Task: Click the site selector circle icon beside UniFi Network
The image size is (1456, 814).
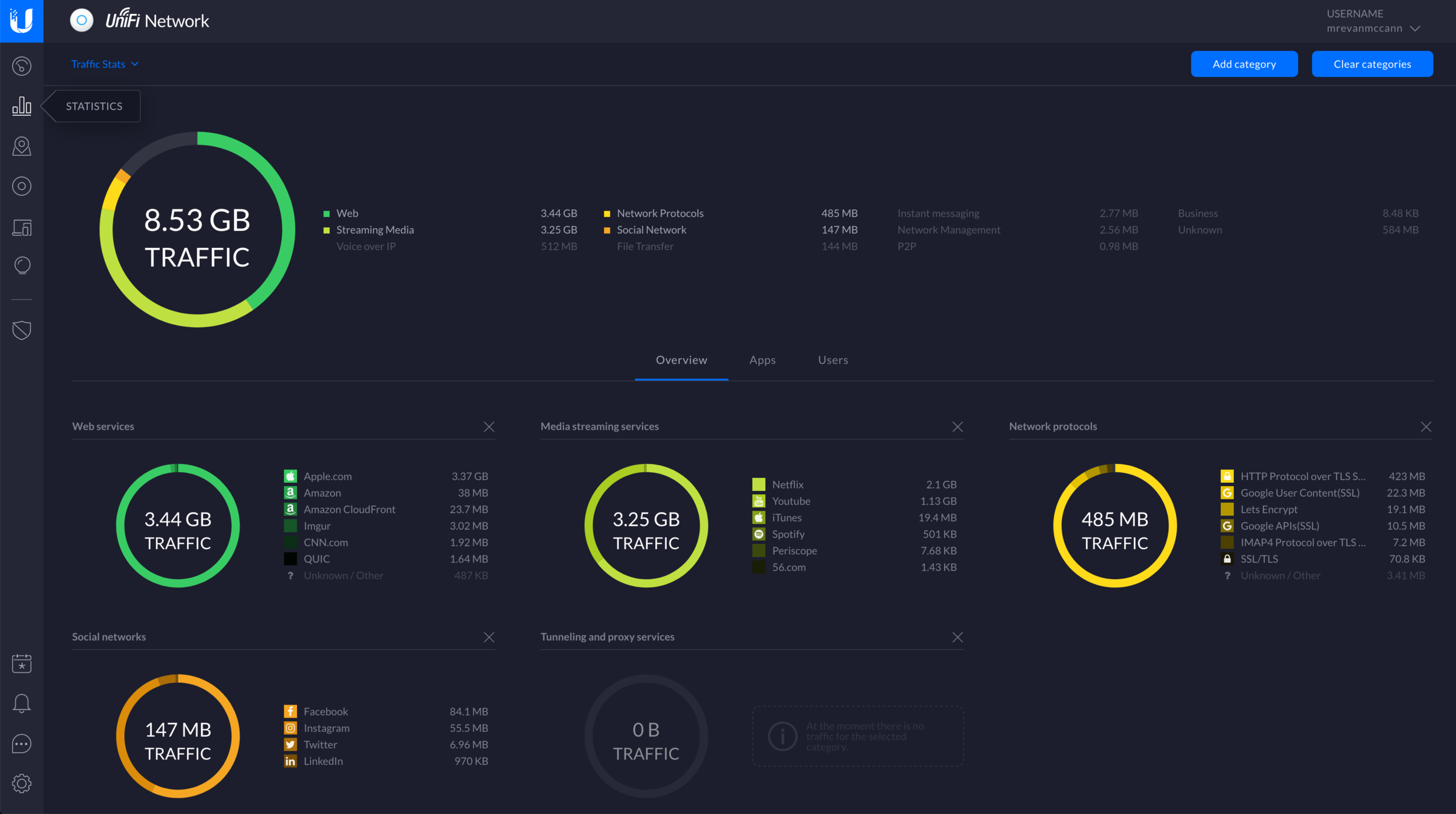Action: point(82,21)
